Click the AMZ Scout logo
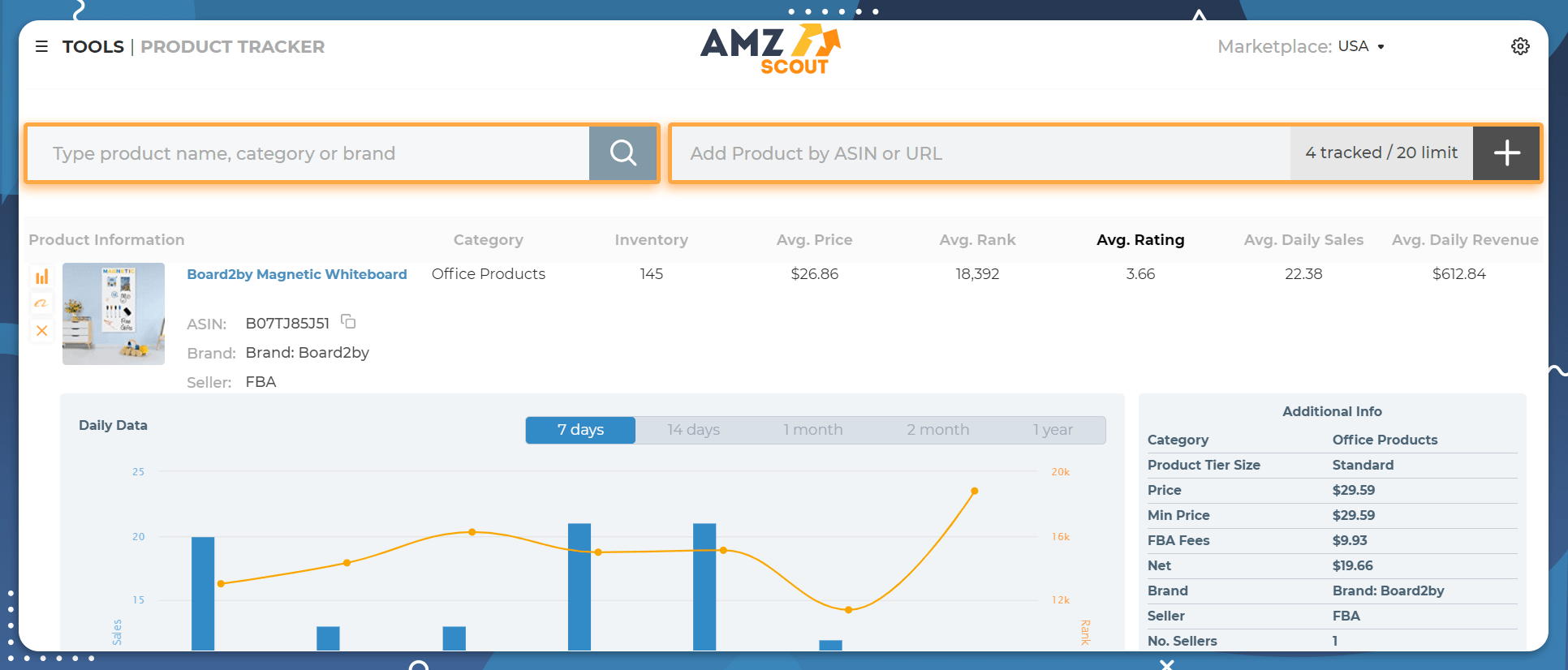Viewport: 1568px width, 670px height. coord(771,49)
